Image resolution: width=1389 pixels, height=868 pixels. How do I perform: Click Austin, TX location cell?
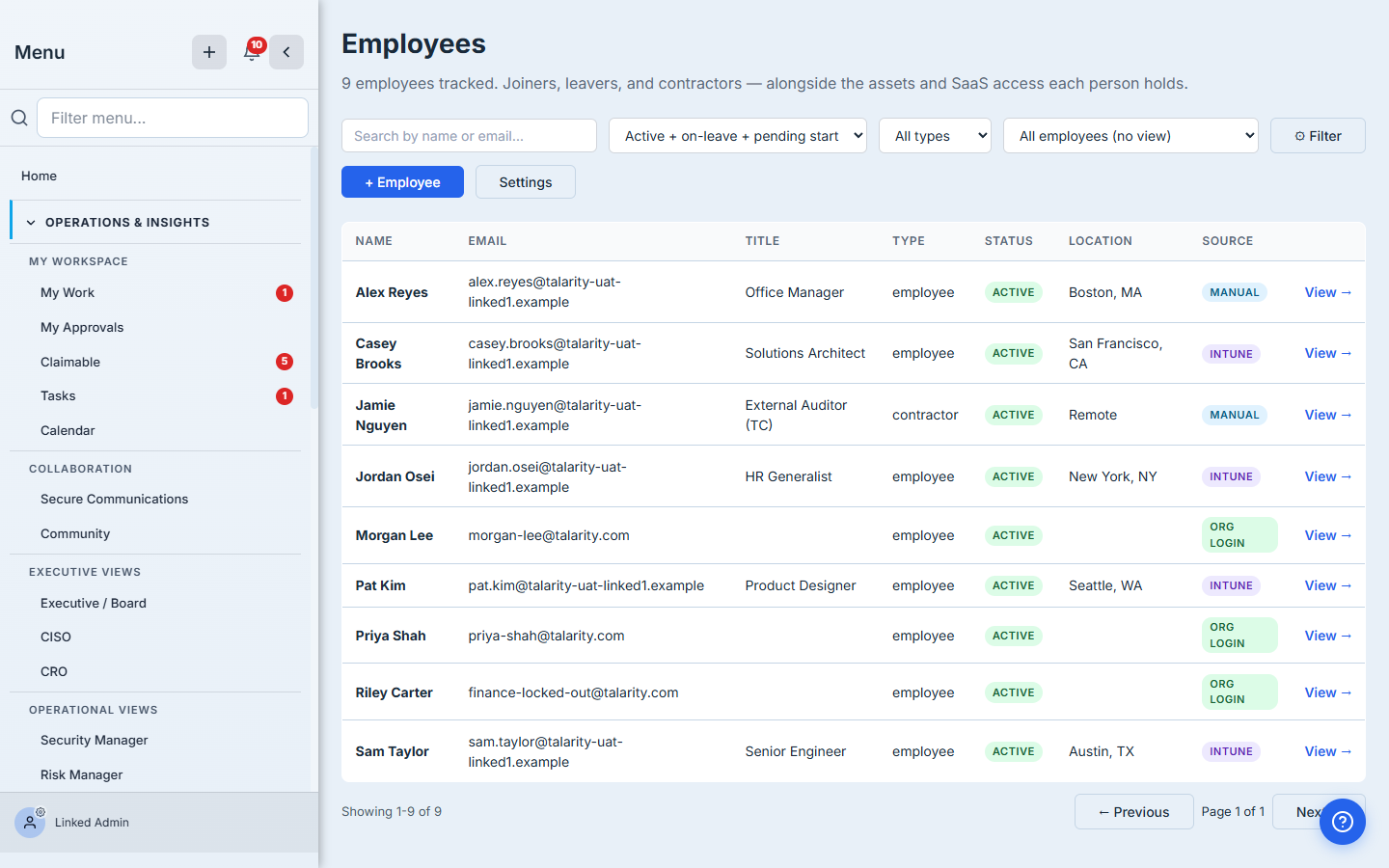(1102, 751)
